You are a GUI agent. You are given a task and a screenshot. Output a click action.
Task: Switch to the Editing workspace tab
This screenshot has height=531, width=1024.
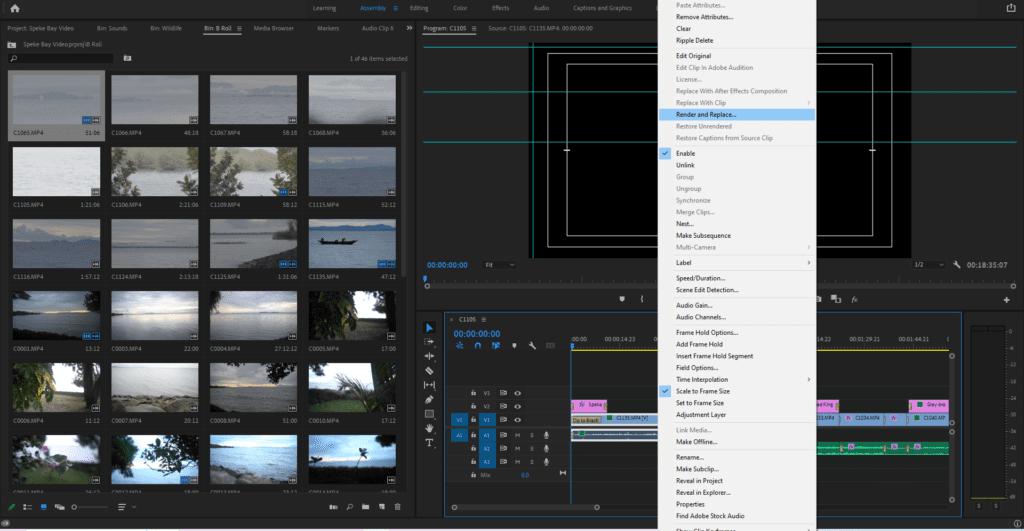(x=419, y=8)
